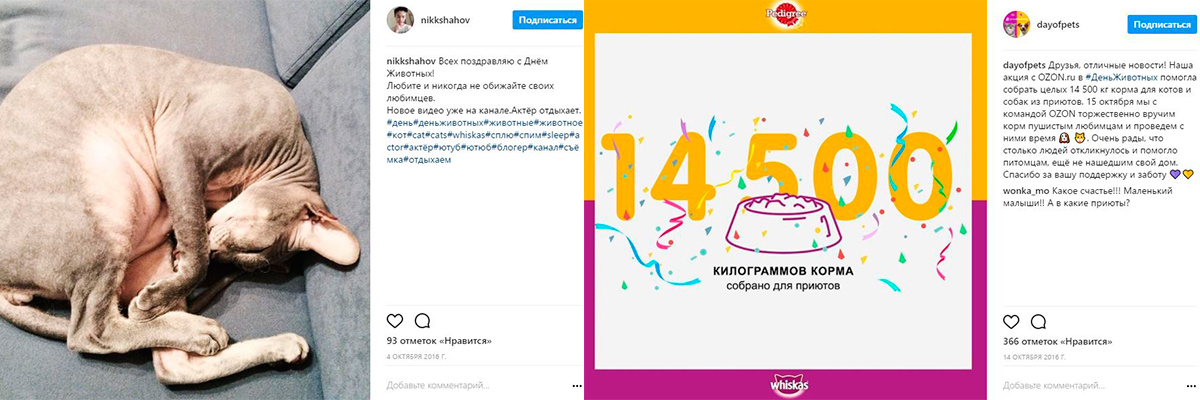Follow dayofpets with Подписаться button
Viewport: 1200px width, 400px height.
(x=1162, y=24)
